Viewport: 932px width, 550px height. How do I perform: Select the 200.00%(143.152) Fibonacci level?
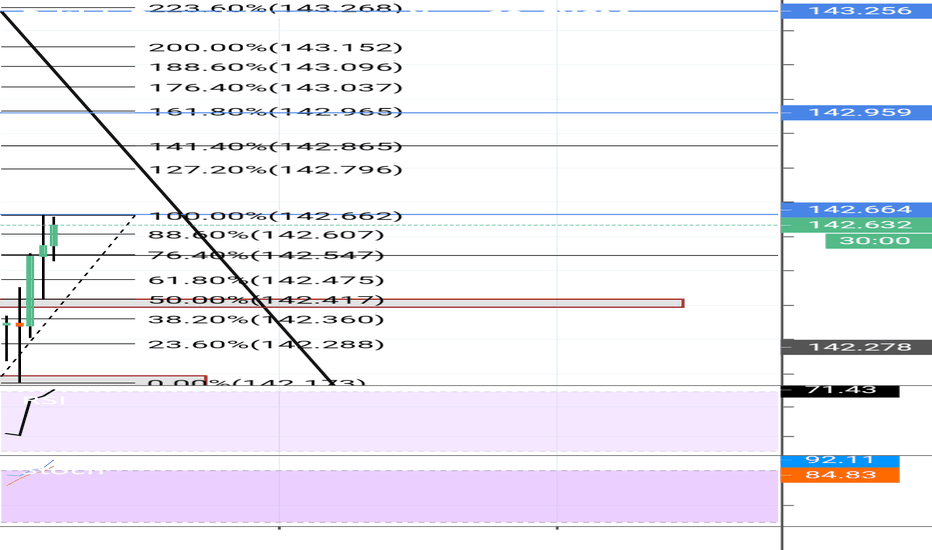[275, 48]
